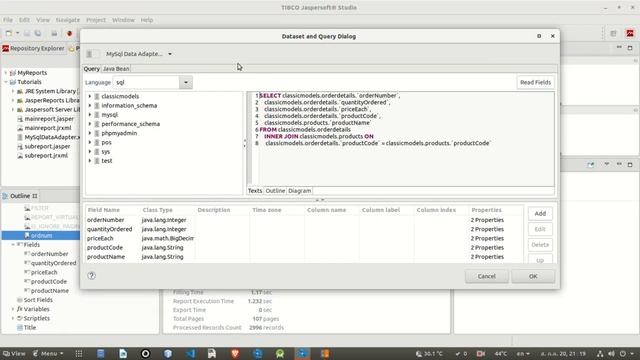This screenshot has height=360, width=640.
Task: Select the orderNumber field row
Action: pos(304,220)
